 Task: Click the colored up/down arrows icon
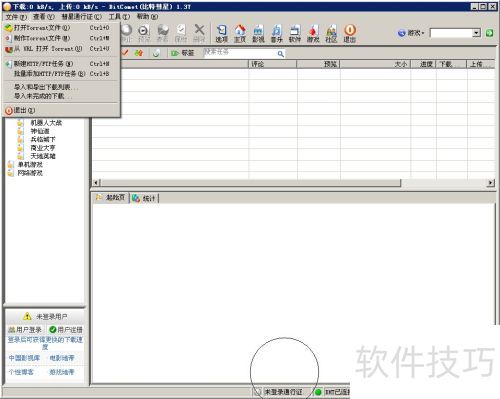139,53
